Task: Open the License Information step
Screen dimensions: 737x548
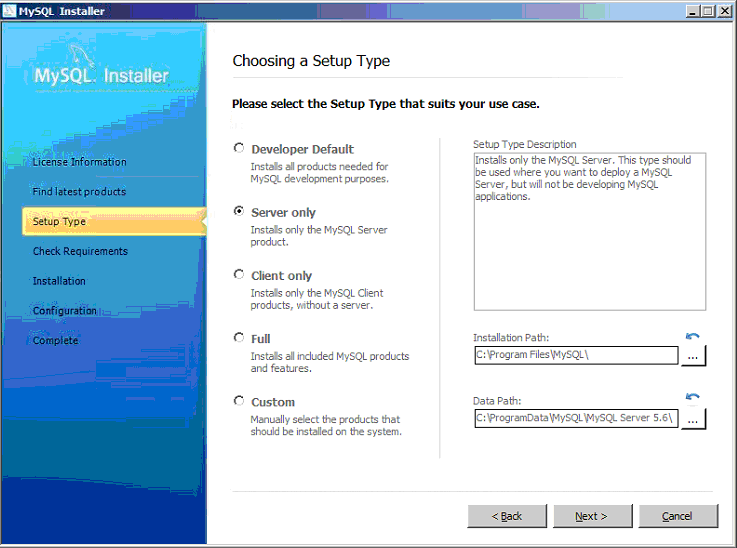Action: point(79,162)
